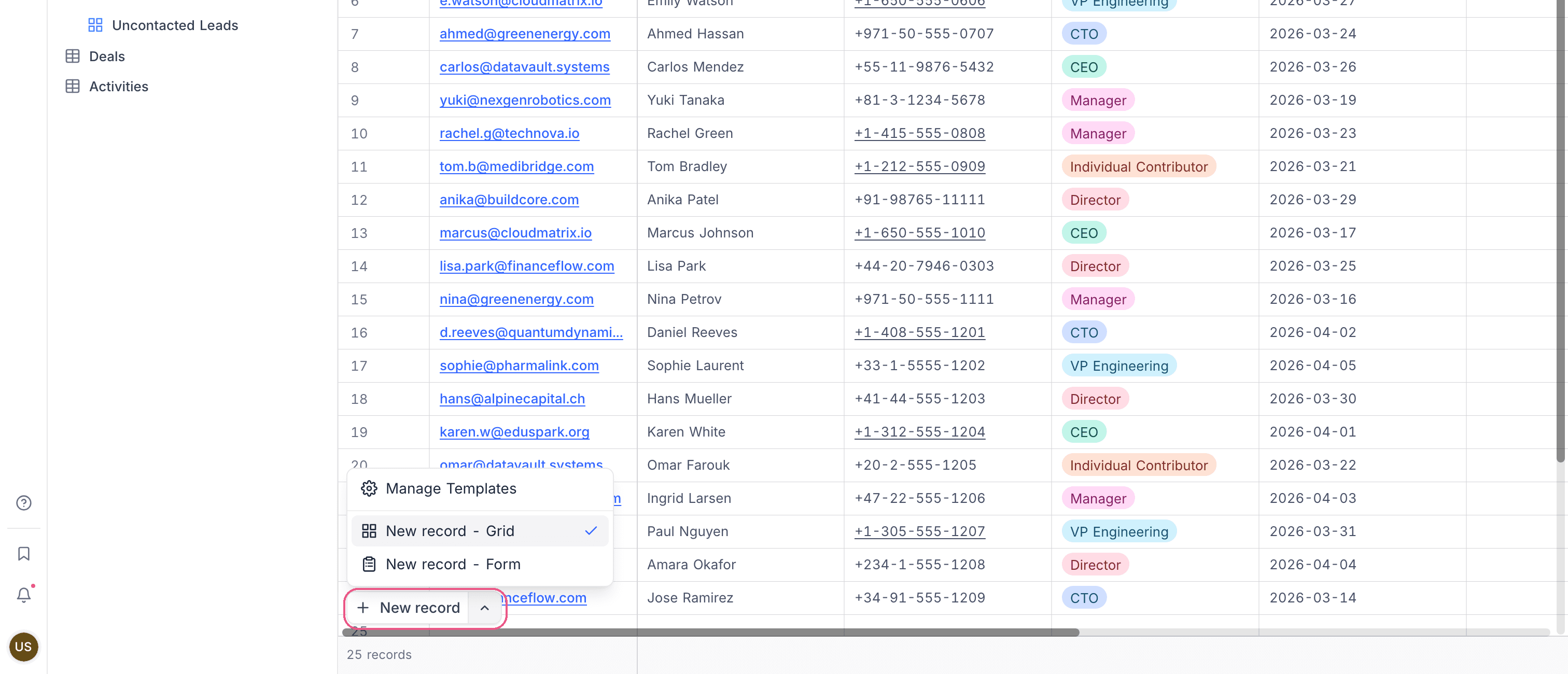The height and width of the screenshot is (674, 1568).
Task: Collapse the New record chevron dropdown
Action: (484, 608)
